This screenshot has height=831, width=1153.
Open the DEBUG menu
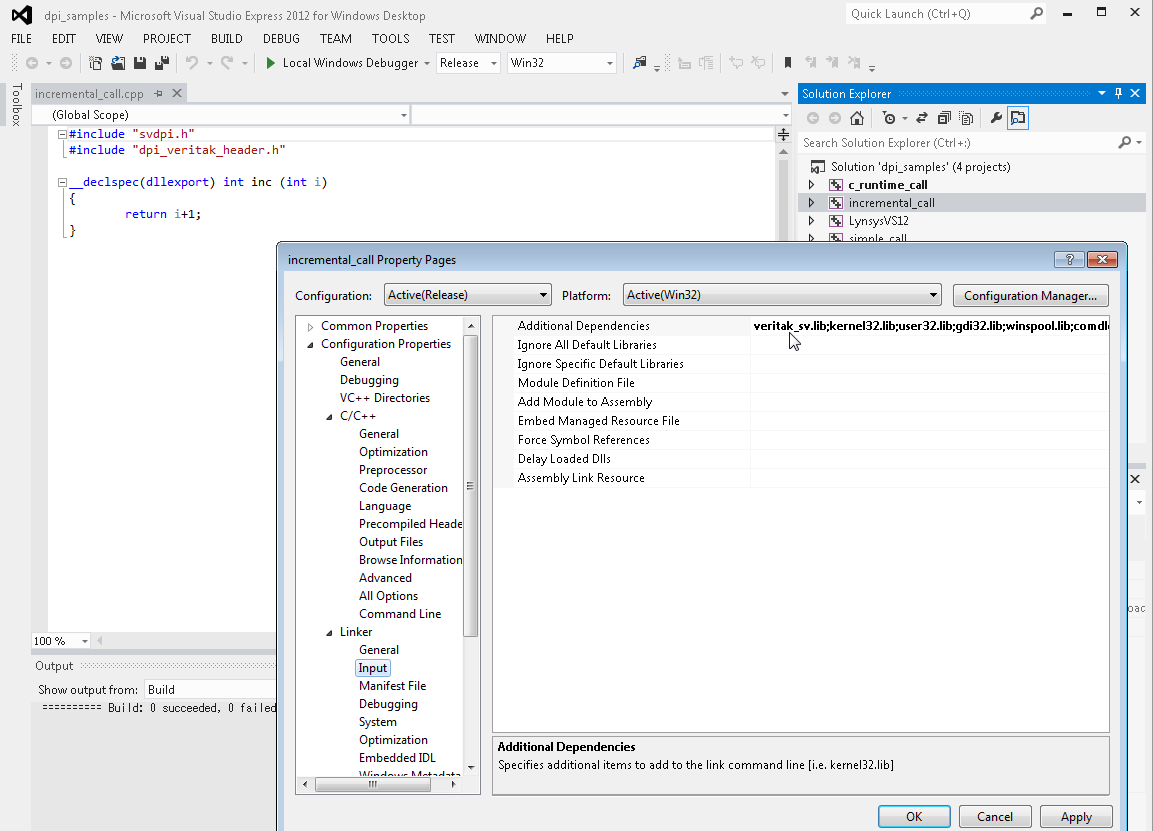coord(281,39)
